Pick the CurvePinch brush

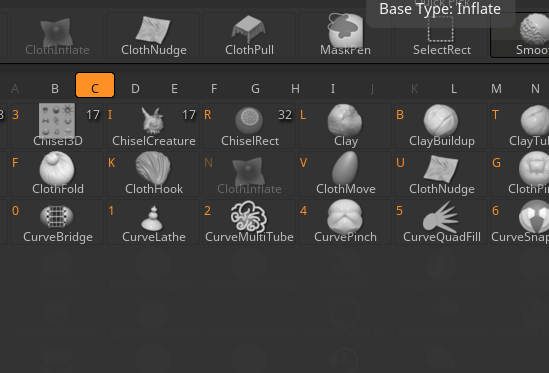pos(345,222)
